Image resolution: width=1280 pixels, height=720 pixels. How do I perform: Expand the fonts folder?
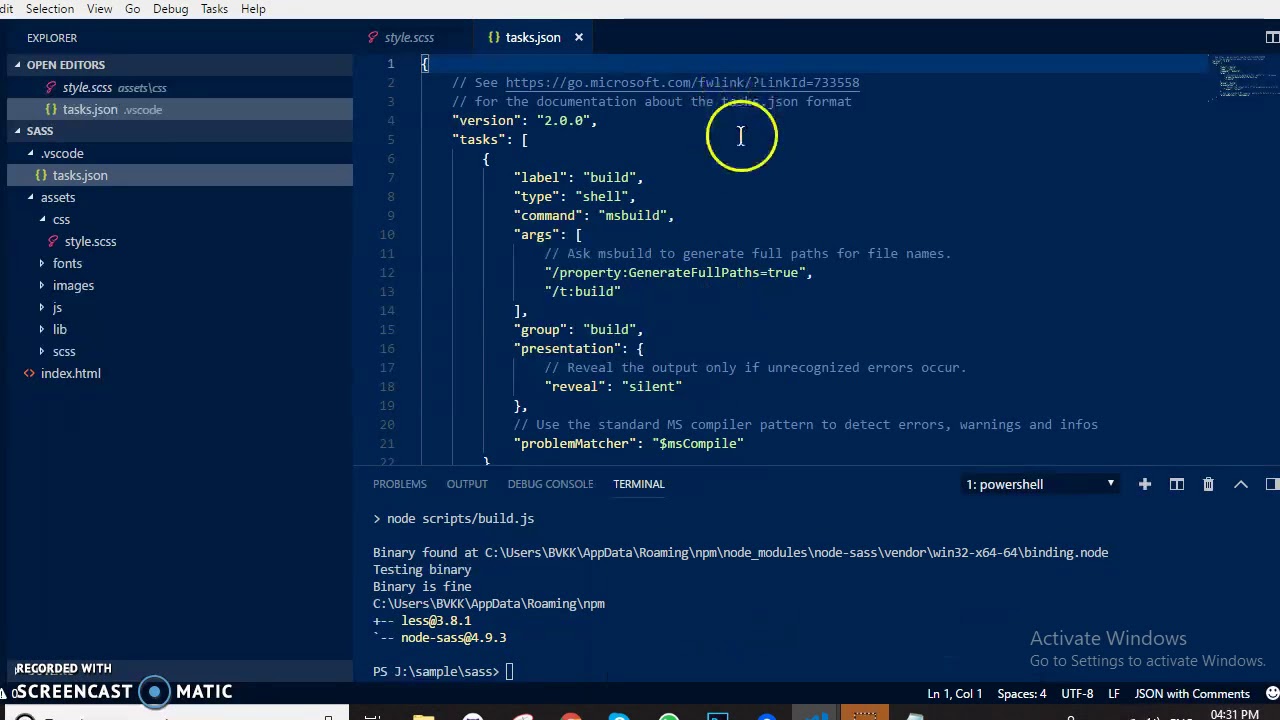tap(42, 263)
